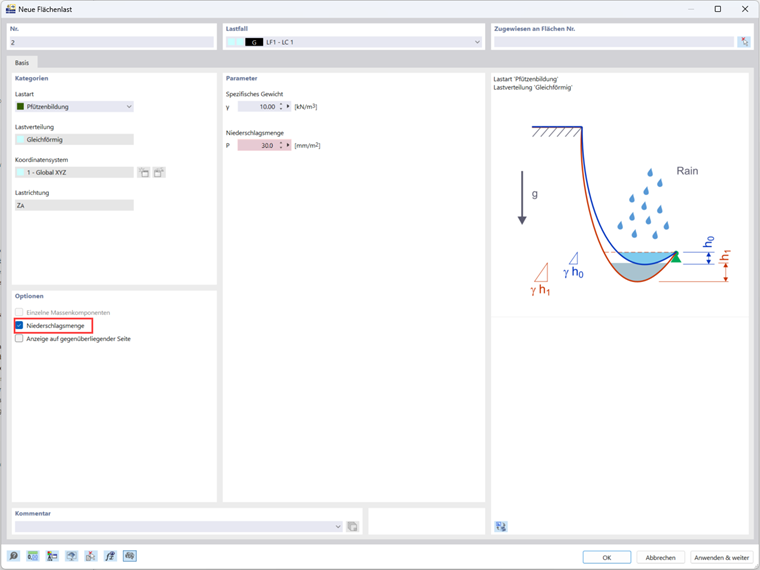Uncheck the Niederschlagsmenge option

point(19,325)
